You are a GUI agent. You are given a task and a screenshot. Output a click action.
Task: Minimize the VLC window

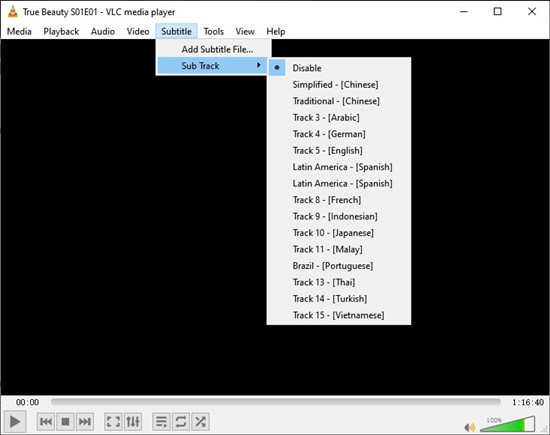click(464, 12)
